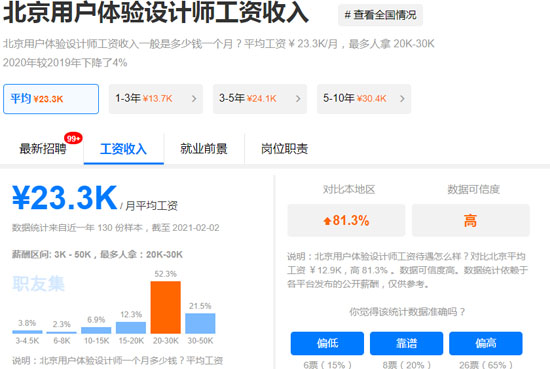
Task: Open the 岗位职责 tab
Action: 284,149
